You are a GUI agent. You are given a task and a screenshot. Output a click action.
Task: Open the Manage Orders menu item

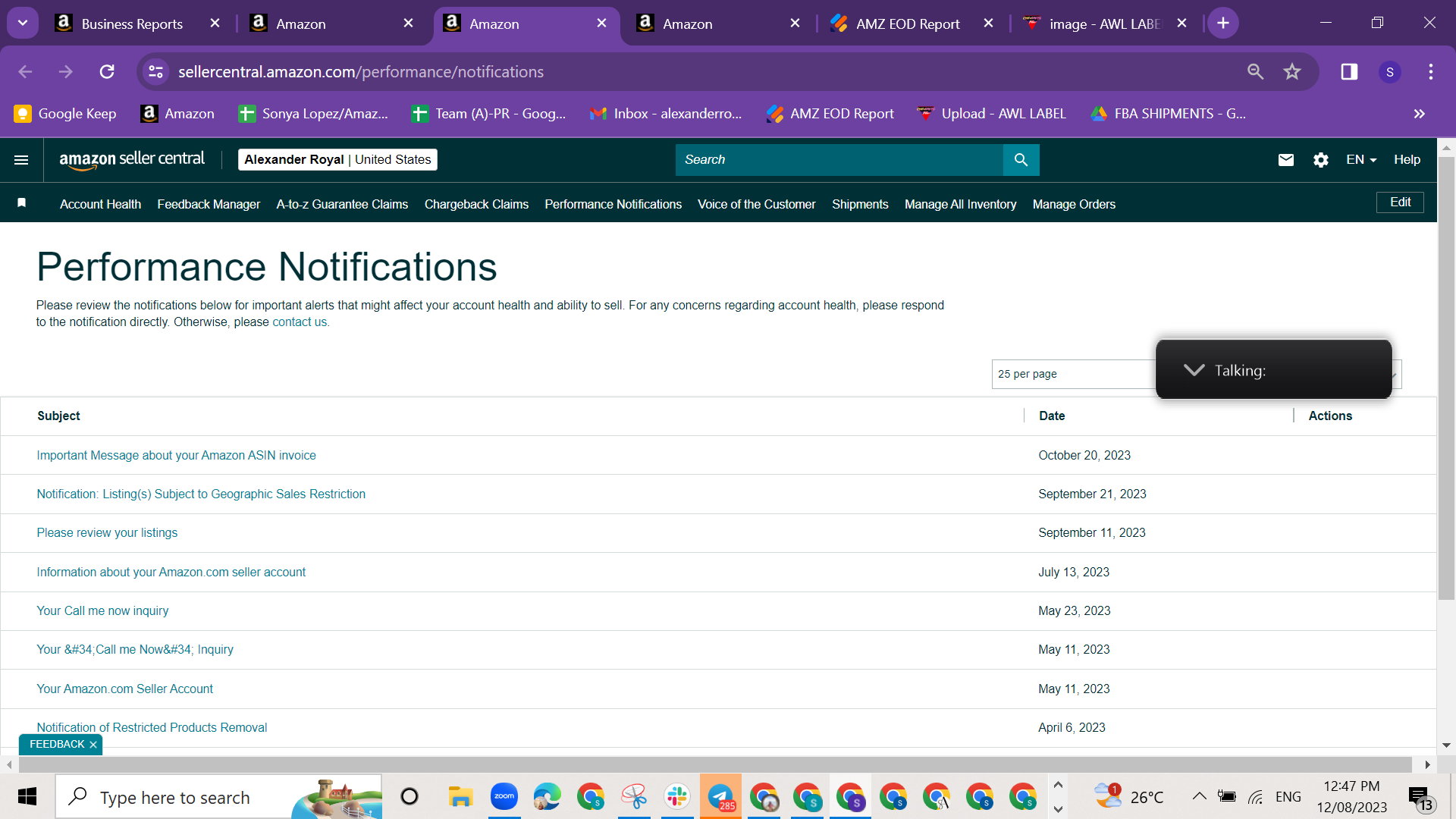pyautogui.click(x=1074, y=204)
